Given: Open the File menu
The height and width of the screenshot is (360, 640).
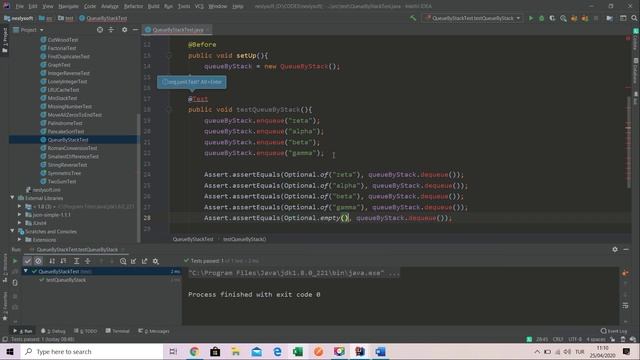Looking at the screenshot, I should click(x=20, y=7).
